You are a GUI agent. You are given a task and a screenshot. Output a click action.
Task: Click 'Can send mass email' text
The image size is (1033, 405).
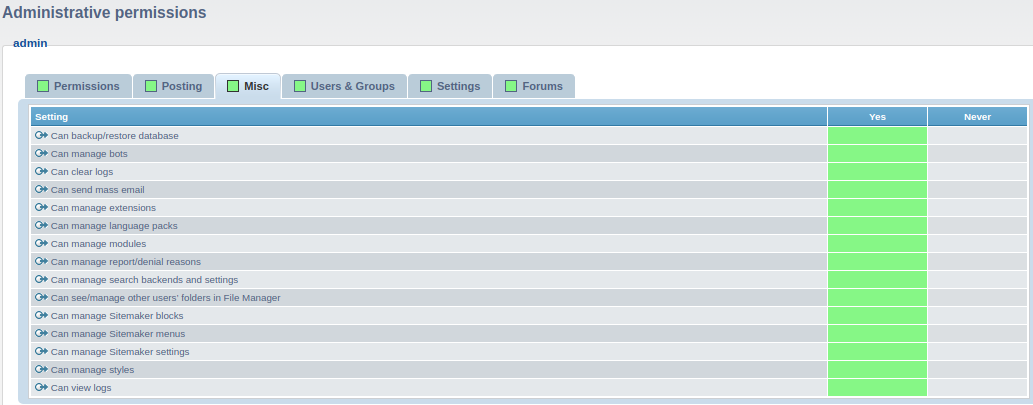pyautogui.click(x=98, y=190)
